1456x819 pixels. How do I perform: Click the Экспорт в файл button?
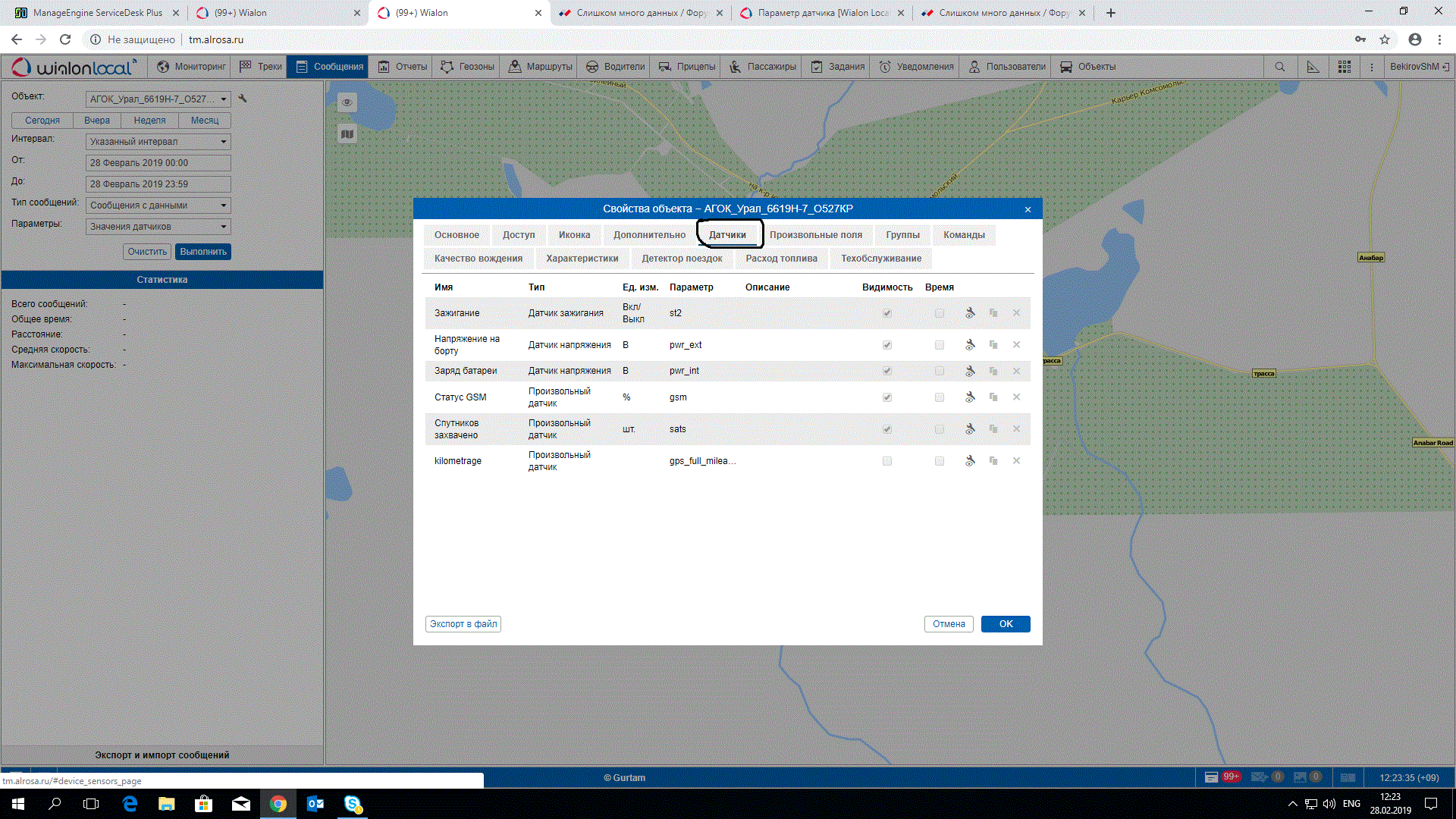coord(463,624)
